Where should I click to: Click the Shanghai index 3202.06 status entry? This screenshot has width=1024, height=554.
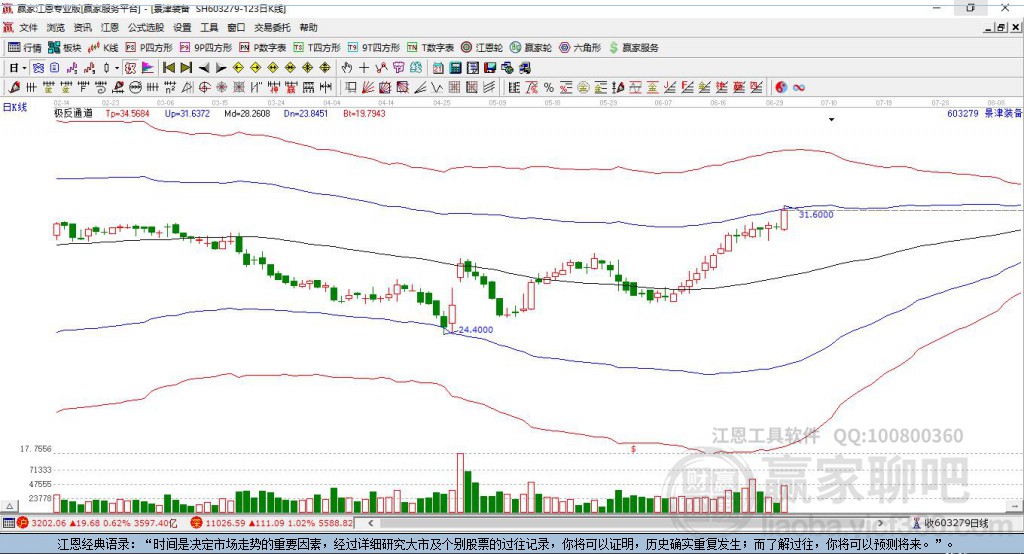tap(98, 523)
